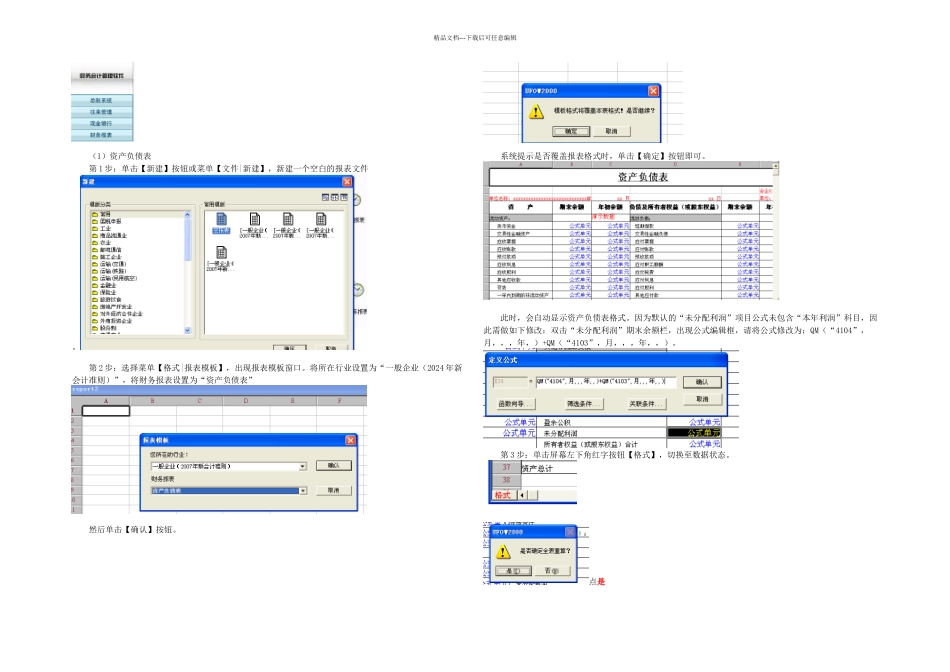Expand the 财务报表 dropdown in 报表模板 dialog
The width and height of the screenshot is (950, 672).
(302, 491)
